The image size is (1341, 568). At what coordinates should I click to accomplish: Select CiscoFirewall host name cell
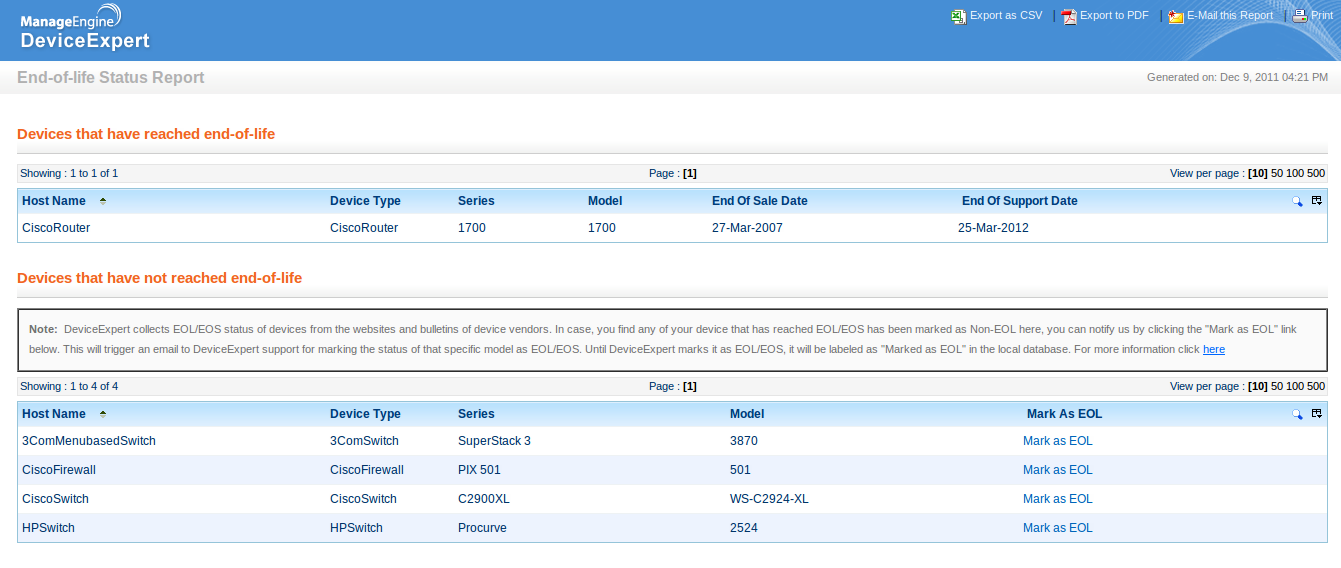pyautogui.click(x=59, y=470)
